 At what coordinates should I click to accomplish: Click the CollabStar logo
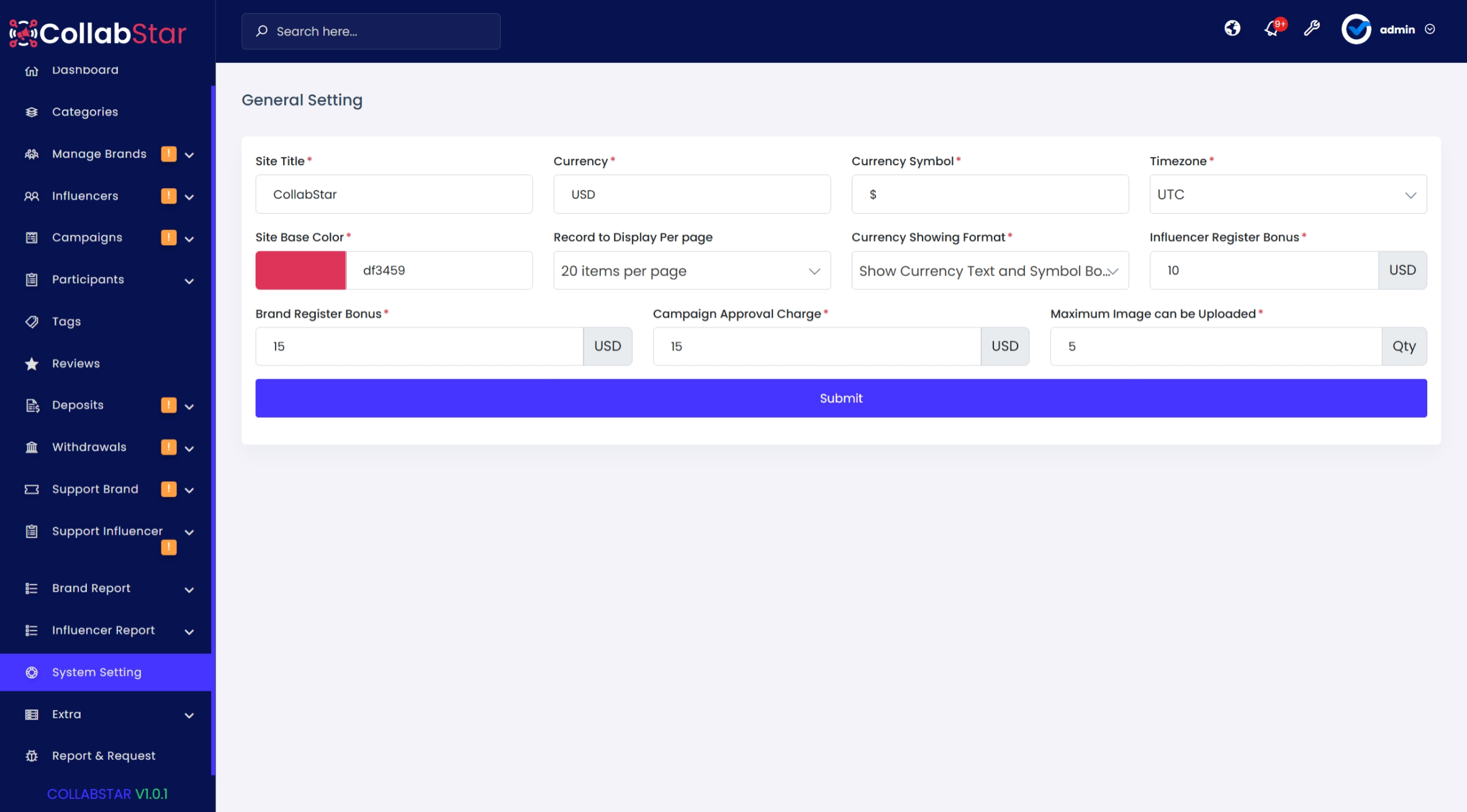97,33
